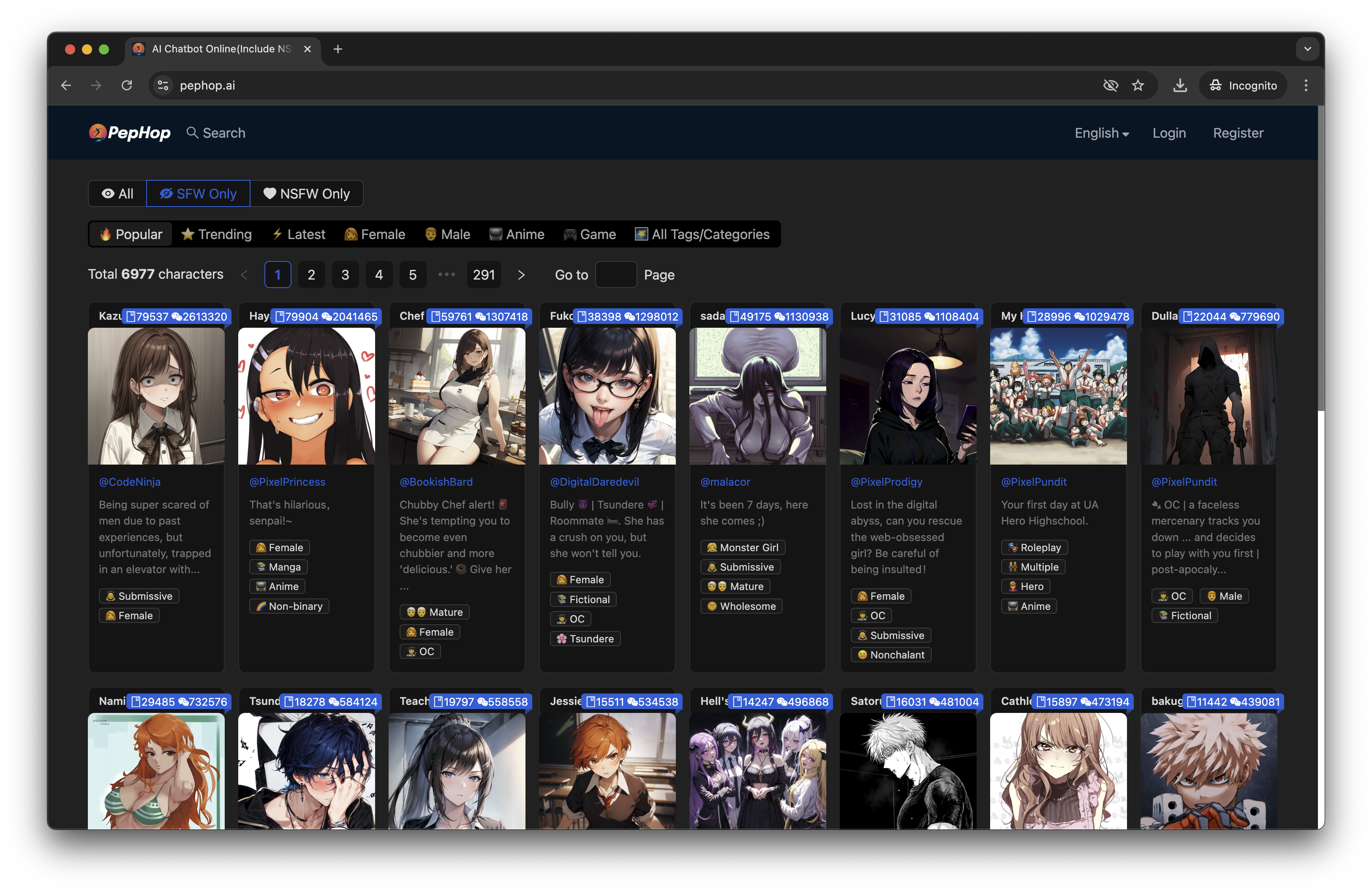Select the All content filter
The height and width of the screenshot is (892, 1372).
tap(117, 193)
